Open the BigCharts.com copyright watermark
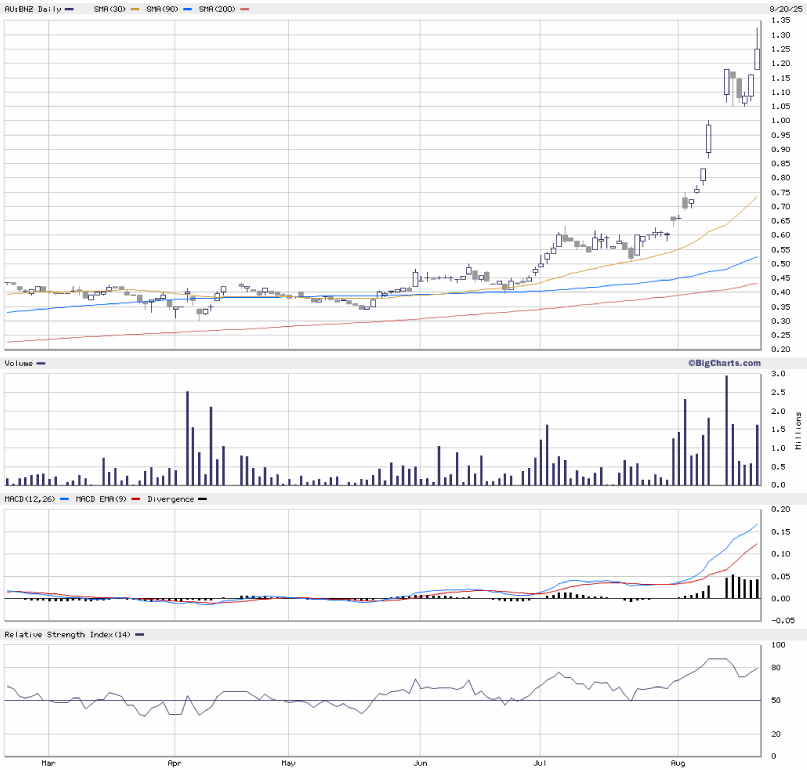The width and height of the screenshot is (807, 770). point(723,364)
